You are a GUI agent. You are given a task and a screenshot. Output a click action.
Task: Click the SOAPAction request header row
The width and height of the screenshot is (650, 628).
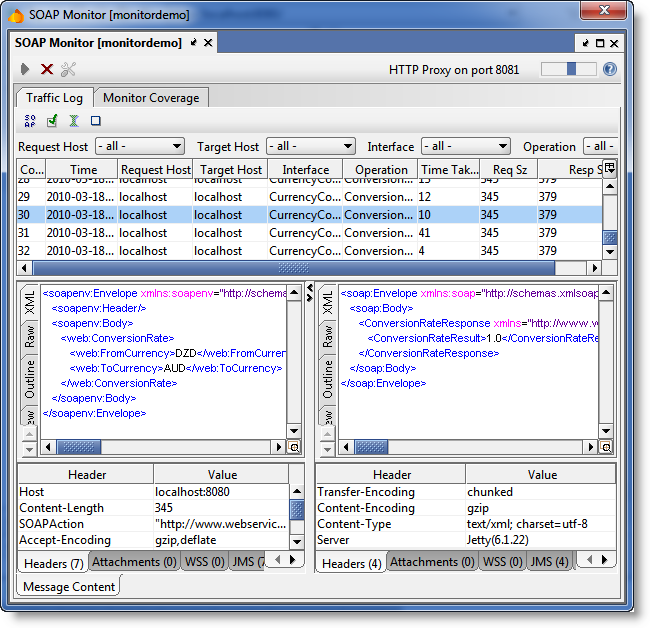click(x=153, y=524)
